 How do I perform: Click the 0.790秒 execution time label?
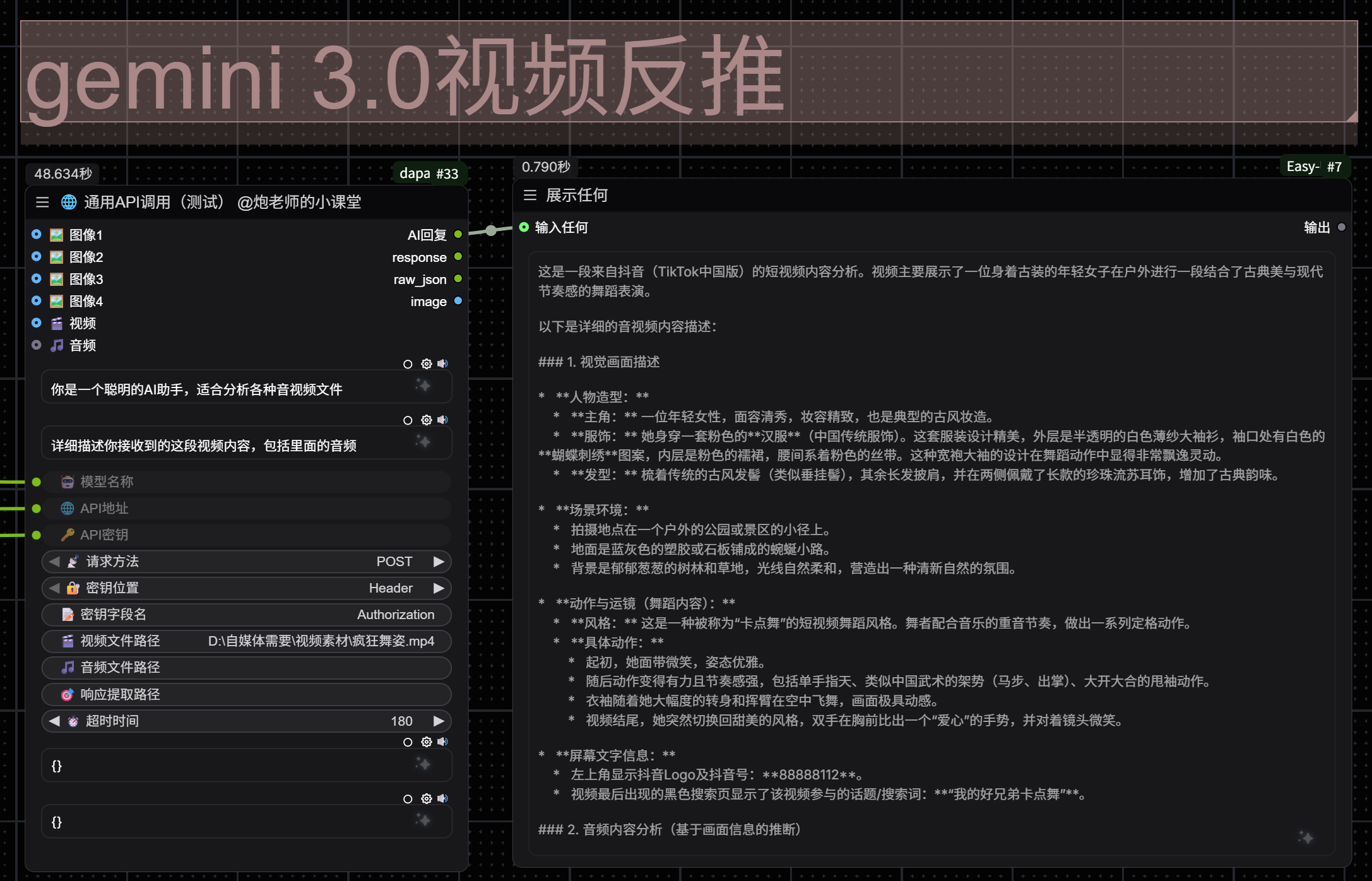click(546, 167)
